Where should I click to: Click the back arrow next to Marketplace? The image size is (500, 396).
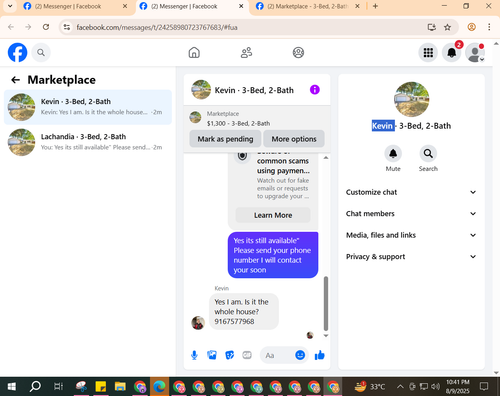coord(15,80)
